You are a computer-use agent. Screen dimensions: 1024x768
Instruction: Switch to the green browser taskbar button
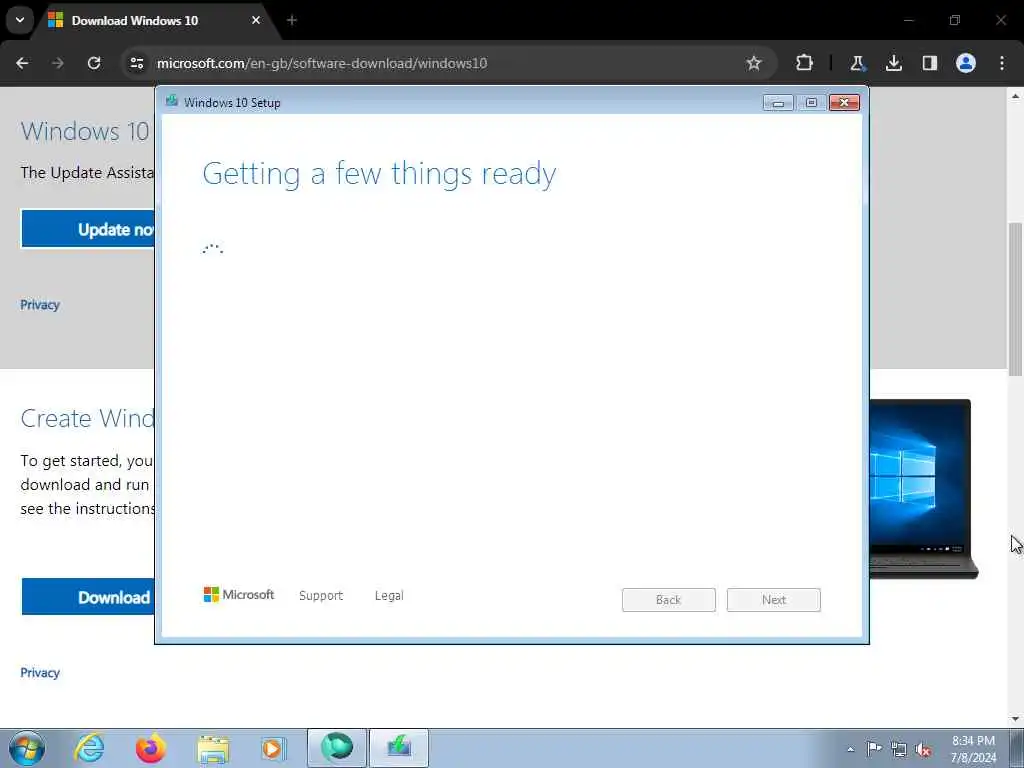pyautogui.click(x=337, y=748)
